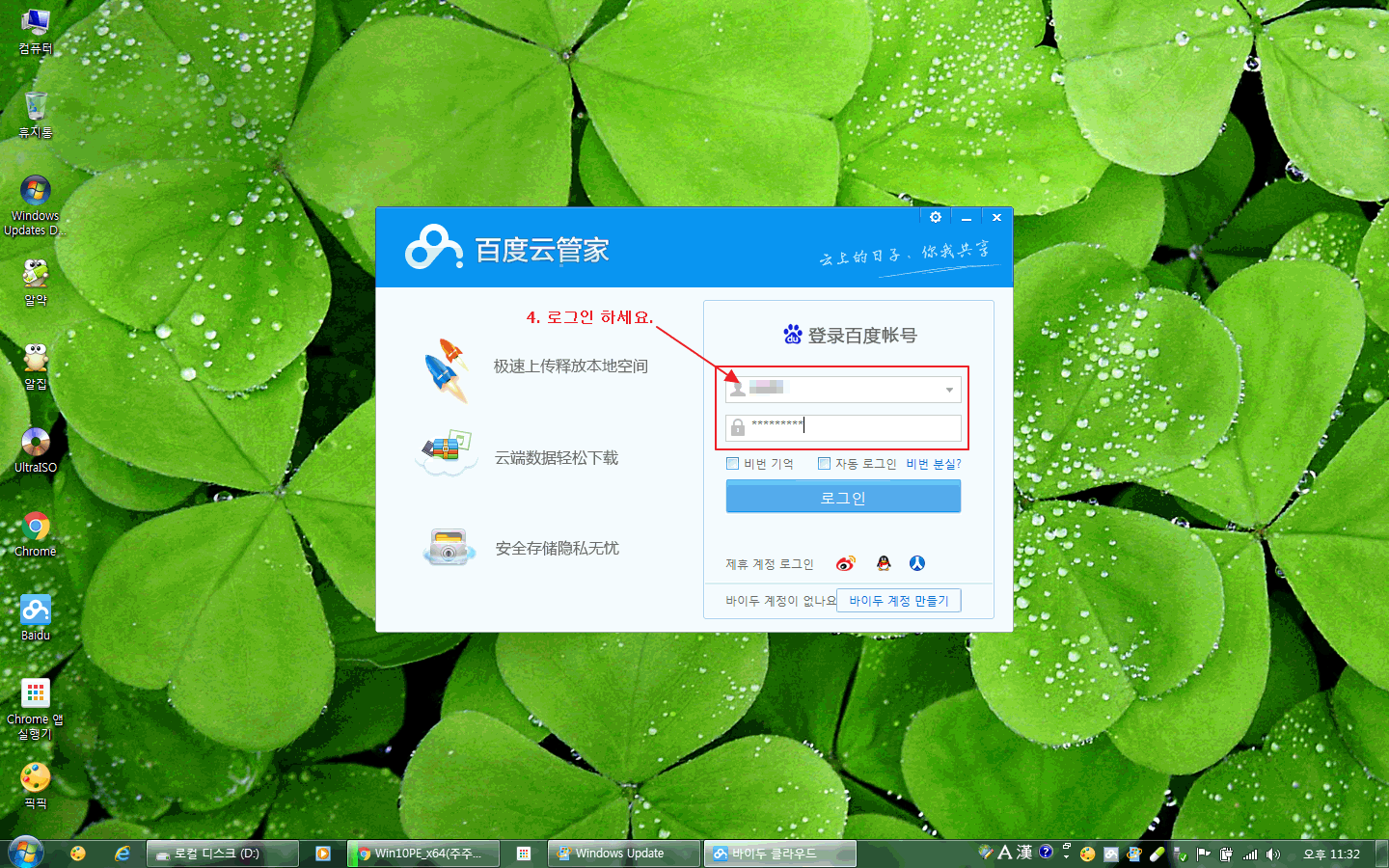Open the 휴지통 recycle bin icon
Viewport: 1389px width, 868px height.
point(36,116)
